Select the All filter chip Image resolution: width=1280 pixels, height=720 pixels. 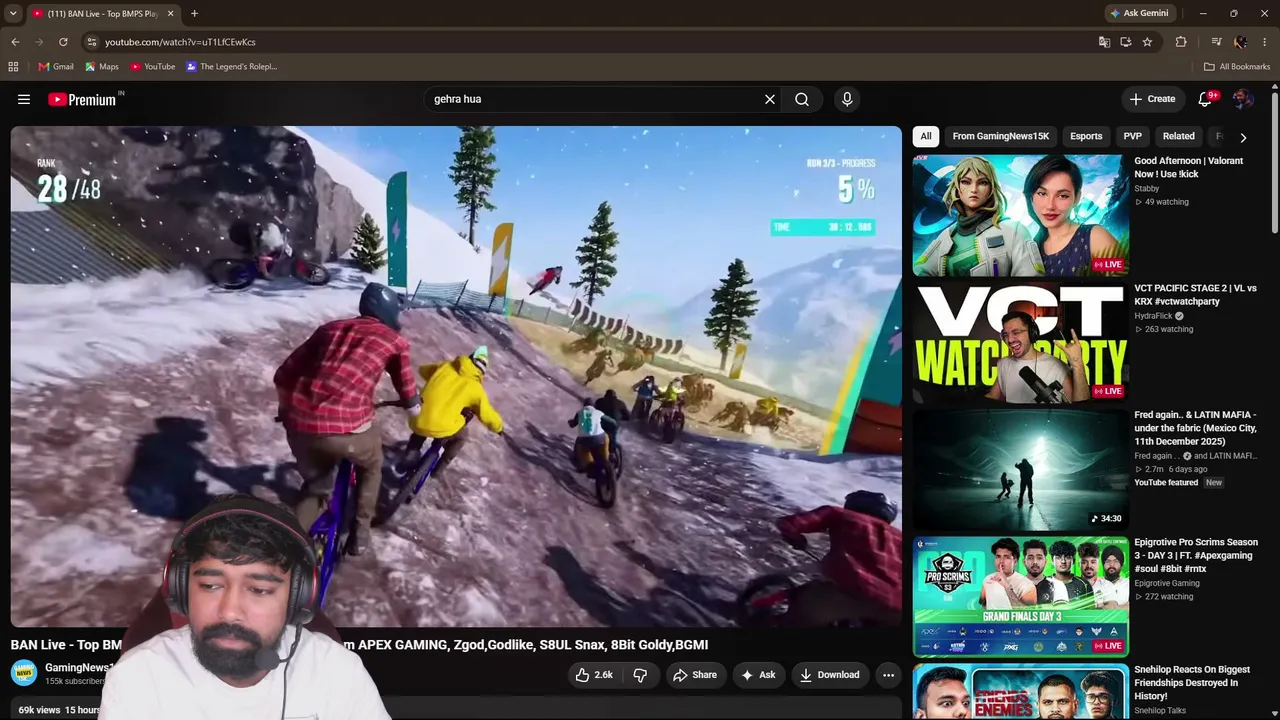point(926,136)
